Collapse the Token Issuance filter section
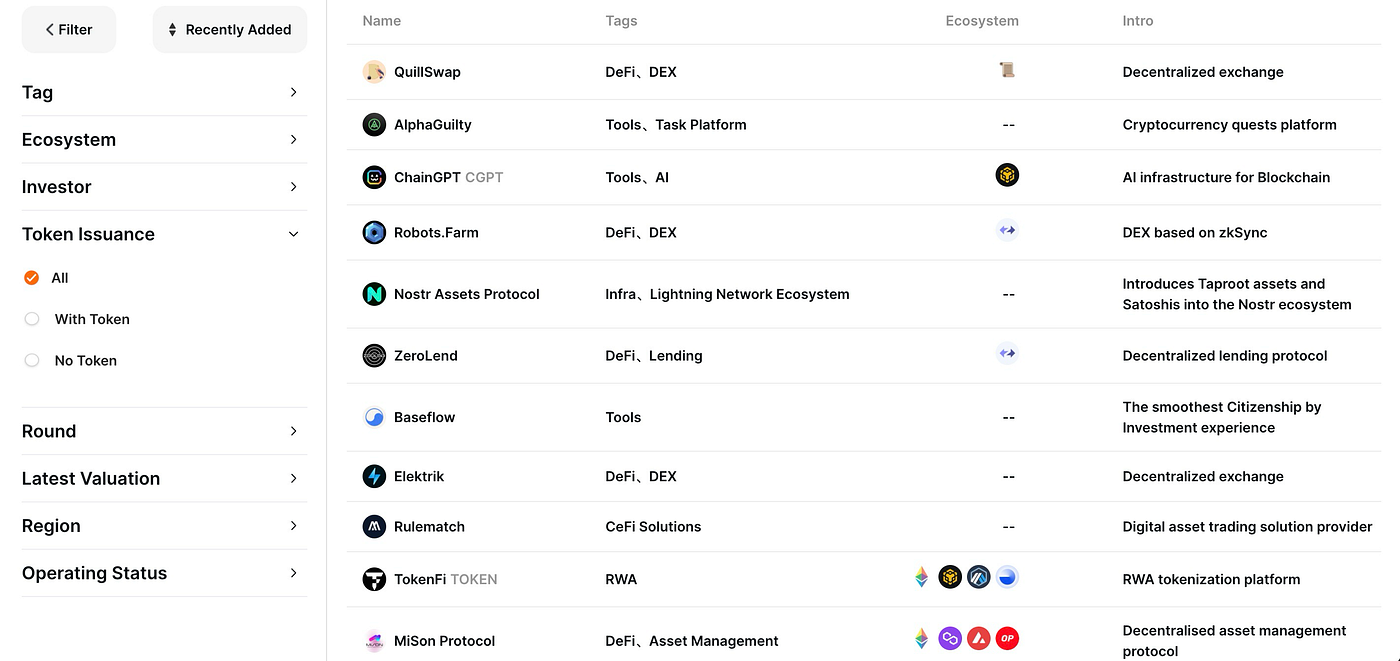 click(x=164, y=234)
